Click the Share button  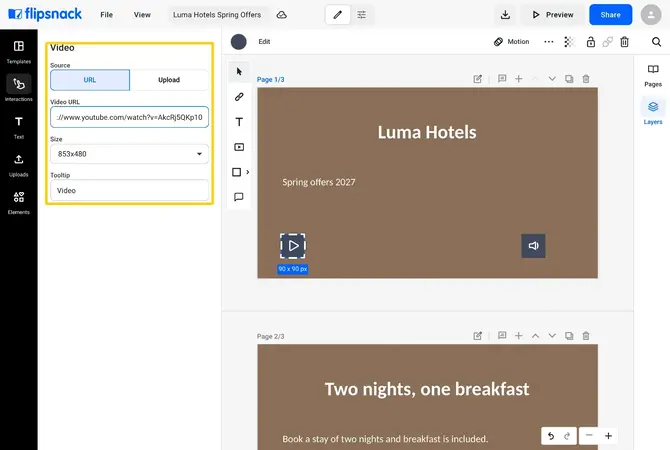pyautogui.click(x=610, y=15)
